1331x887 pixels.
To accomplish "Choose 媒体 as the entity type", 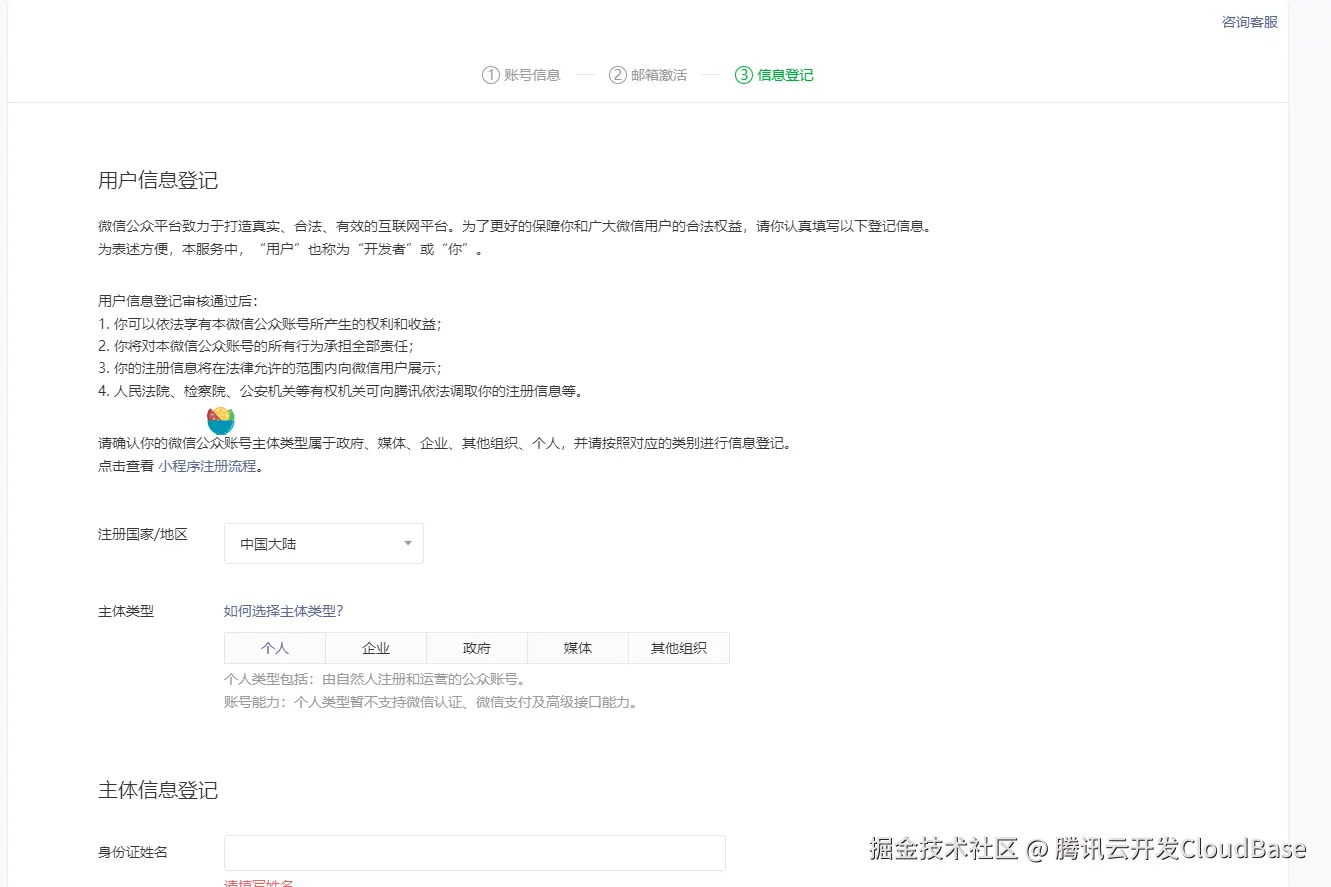I will [578, 648].
